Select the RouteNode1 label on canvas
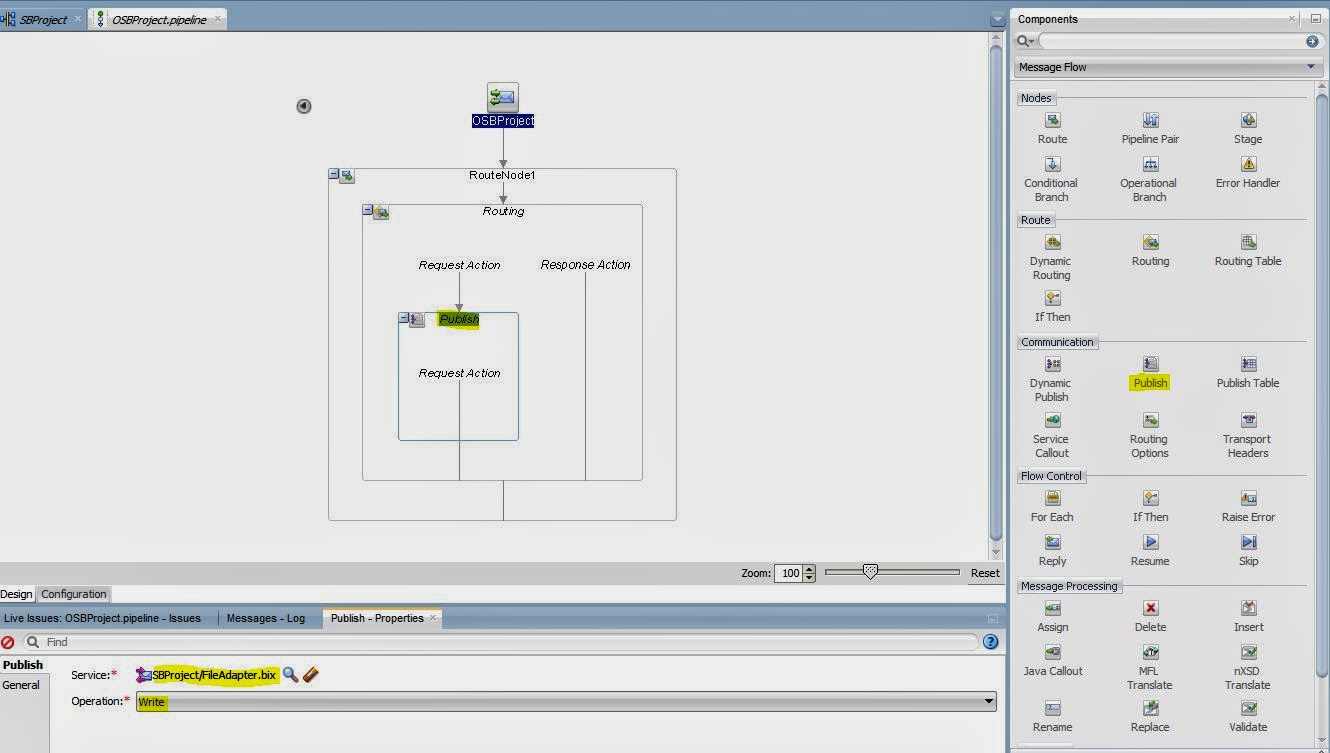1330x753 pixels. [x=503, y=175]
